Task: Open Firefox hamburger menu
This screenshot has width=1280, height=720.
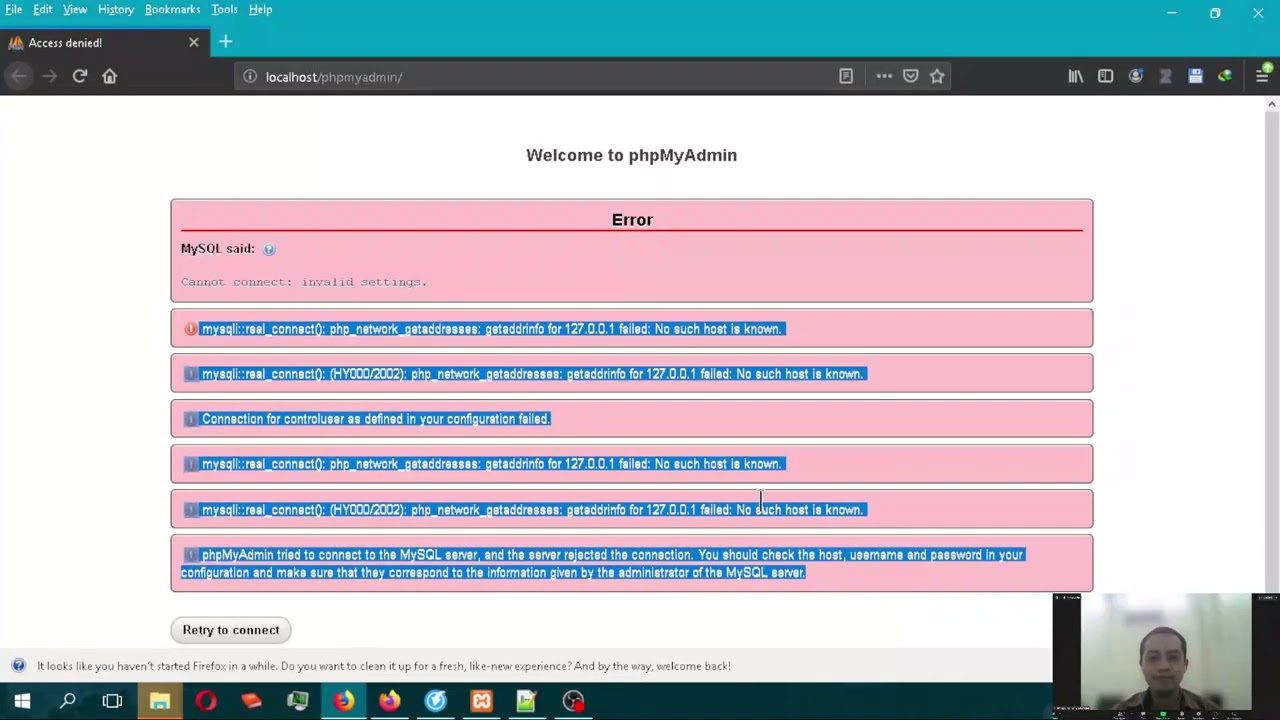Action: (1262, 76)
